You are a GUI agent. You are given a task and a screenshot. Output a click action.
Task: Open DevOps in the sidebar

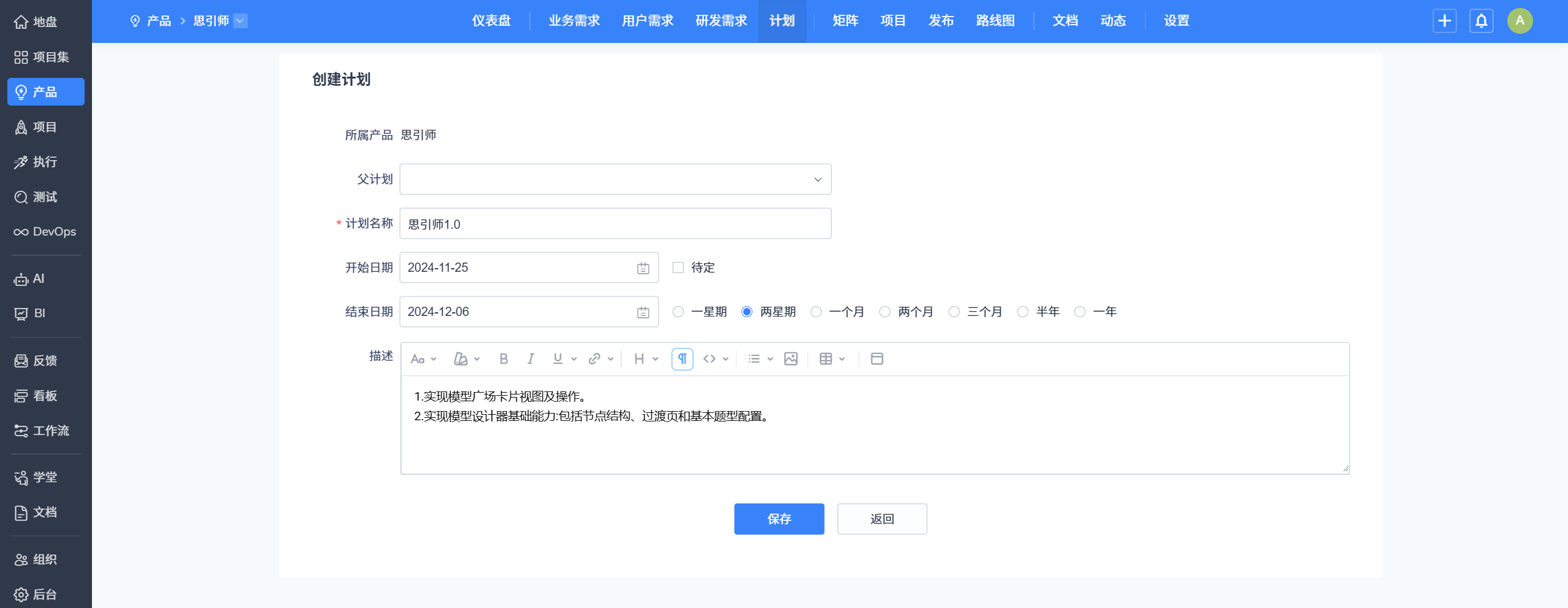pos(46,232)
